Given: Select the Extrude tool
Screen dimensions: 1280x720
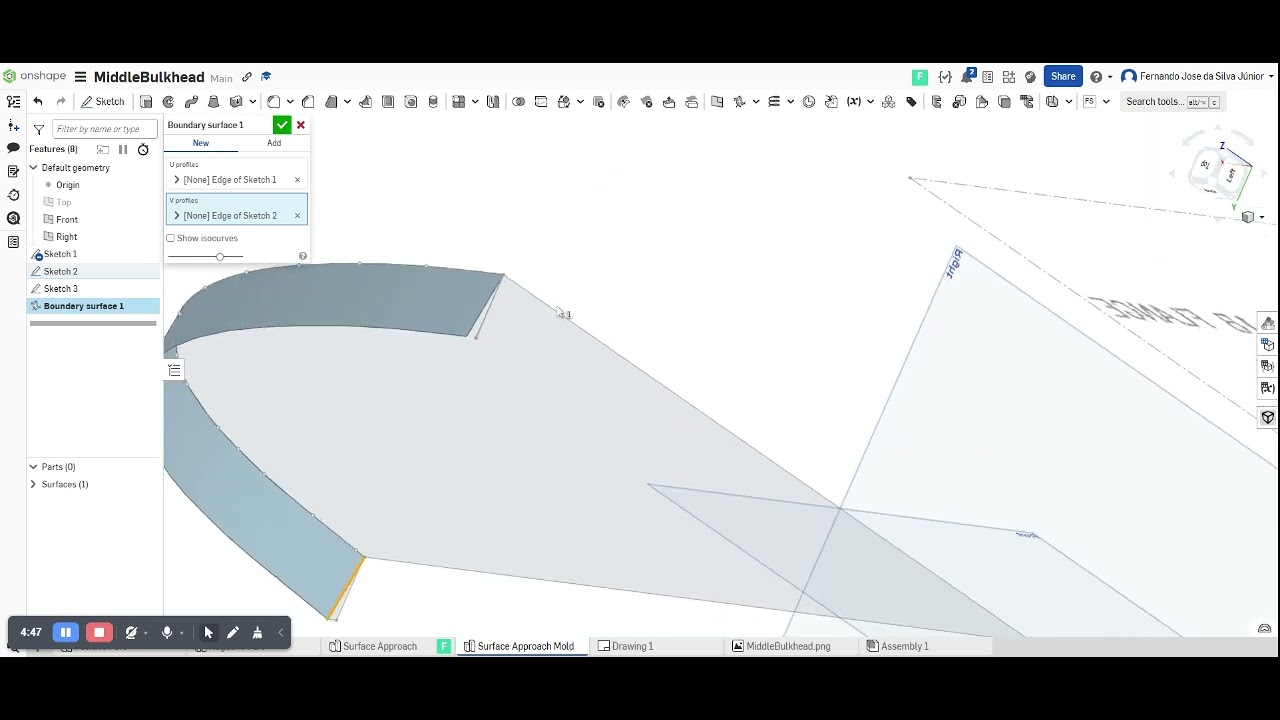Looking at the screenshot, I should coord(146,102).
